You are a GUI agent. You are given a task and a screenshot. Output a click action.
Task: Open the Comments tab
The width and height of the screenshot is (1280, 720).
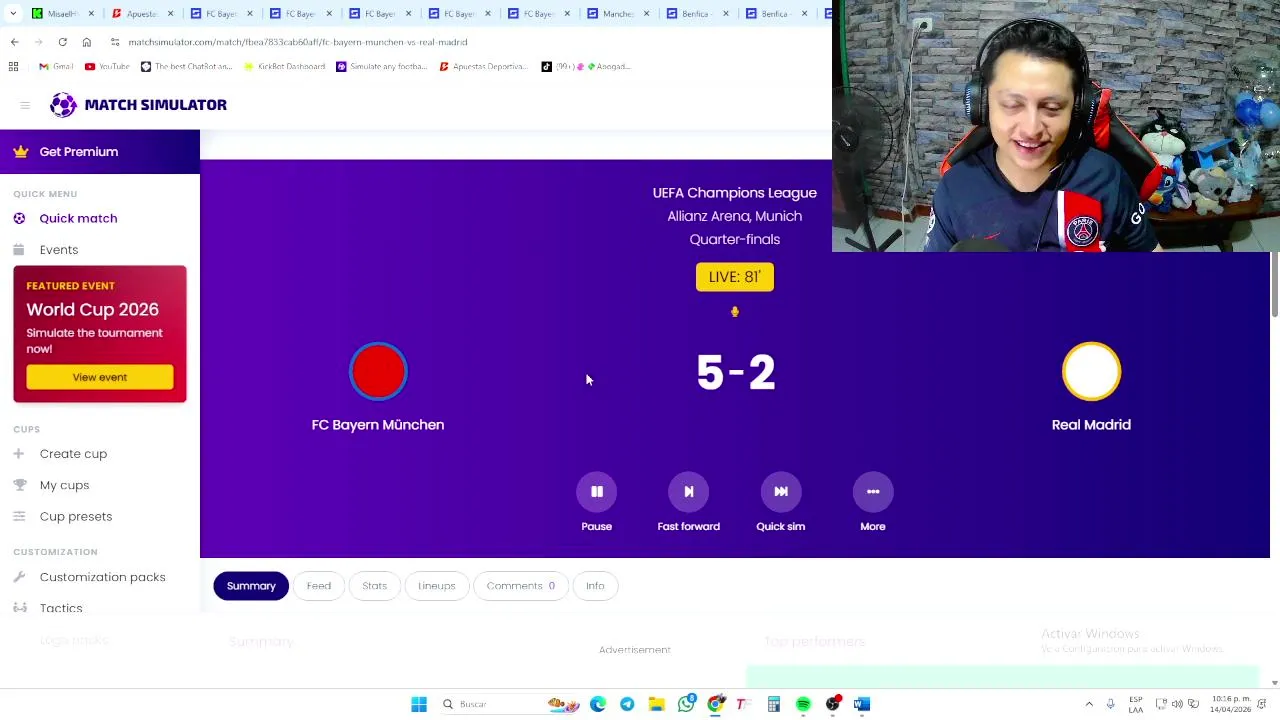(x=521, y=586)
